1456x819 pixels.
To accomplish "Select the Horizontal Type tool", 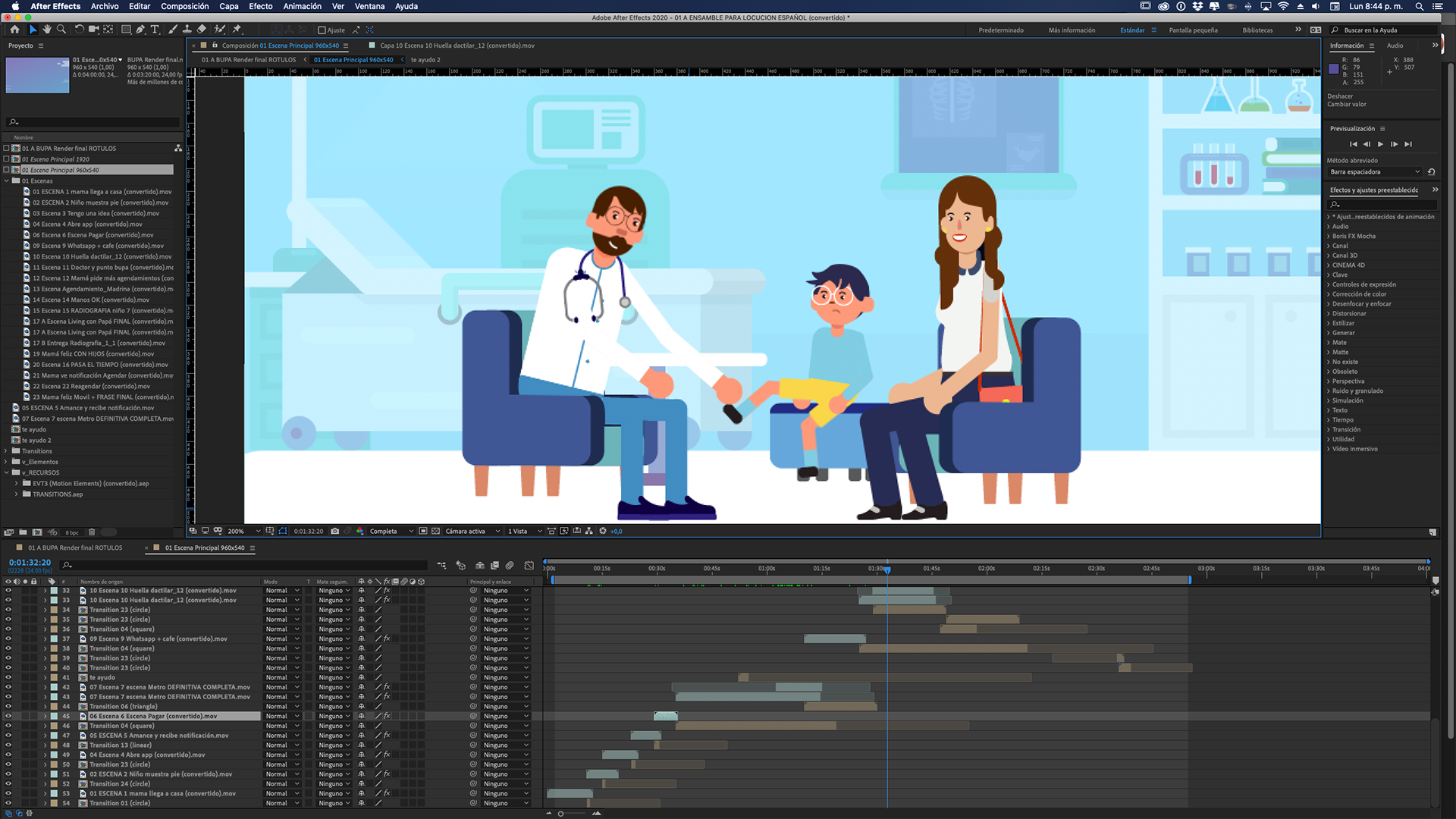I will pos(155,30).
